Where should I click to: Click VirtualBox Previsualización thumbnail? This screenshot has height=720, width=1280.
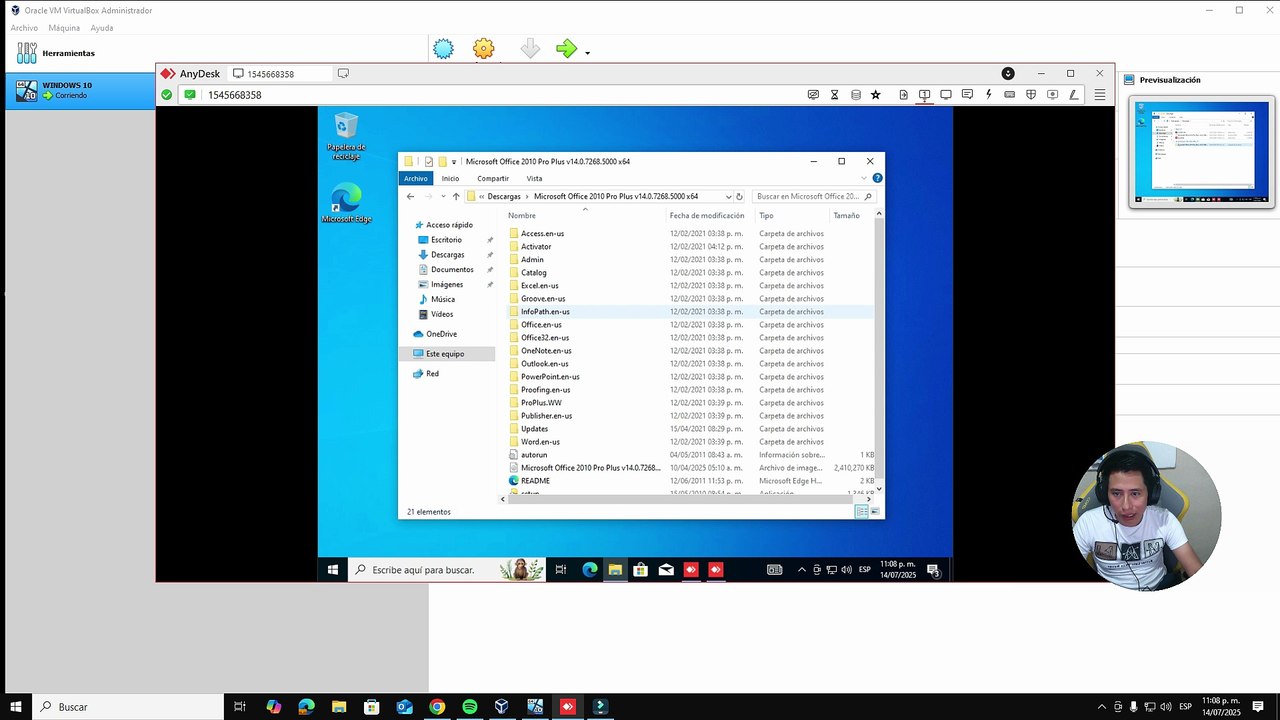coord(1201,151)
